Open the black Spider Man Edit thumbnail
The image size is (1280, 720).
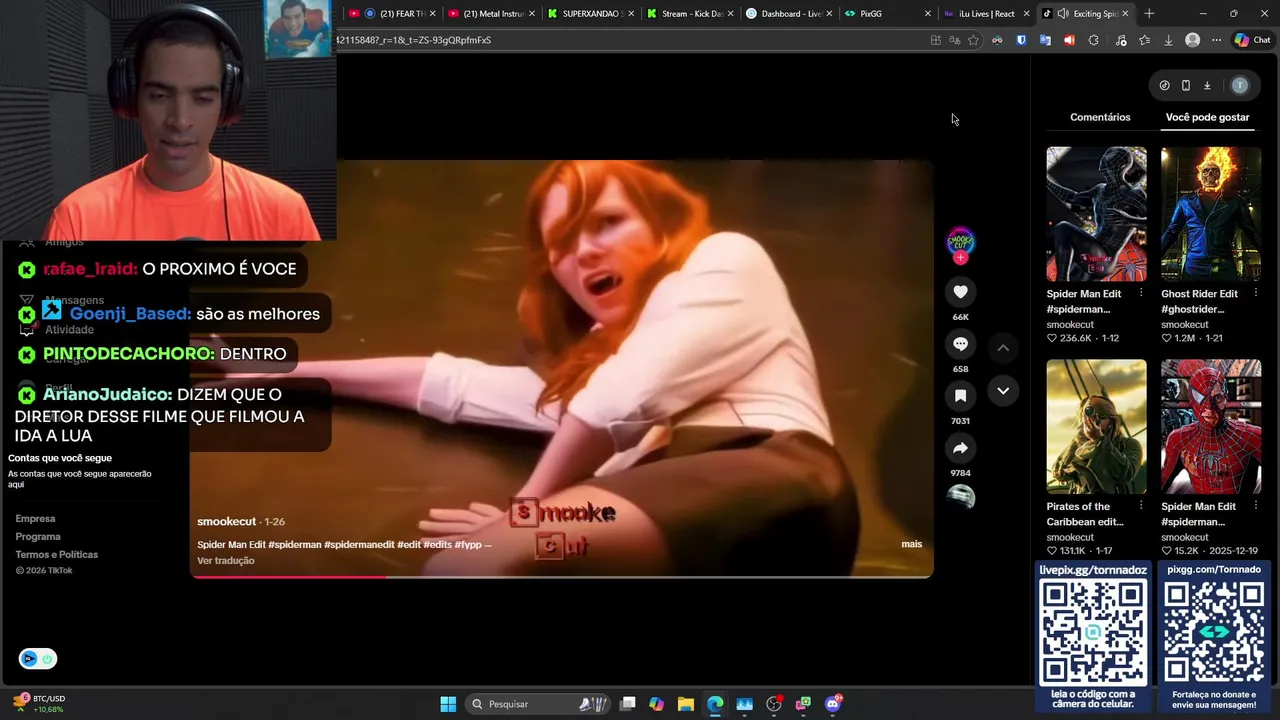(1096, 214)
